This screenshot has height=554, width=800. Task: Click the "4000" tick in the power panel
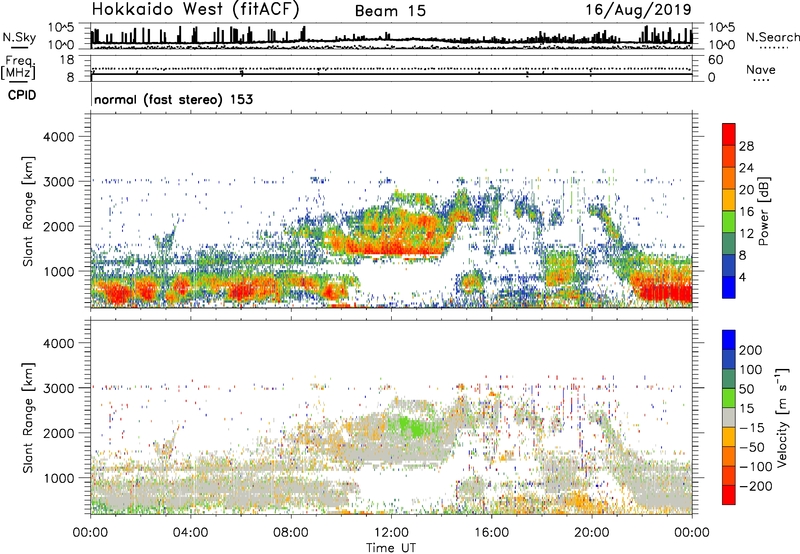(59, 137)
